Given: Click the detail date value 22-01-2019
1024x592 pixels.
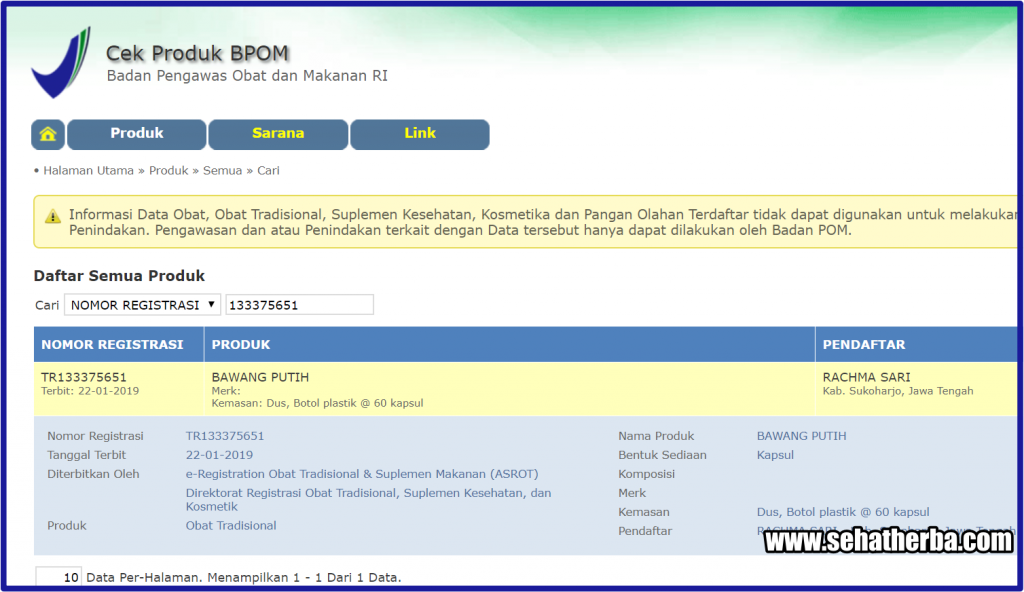Looking at the screenshot, I should tap(219, 455).
